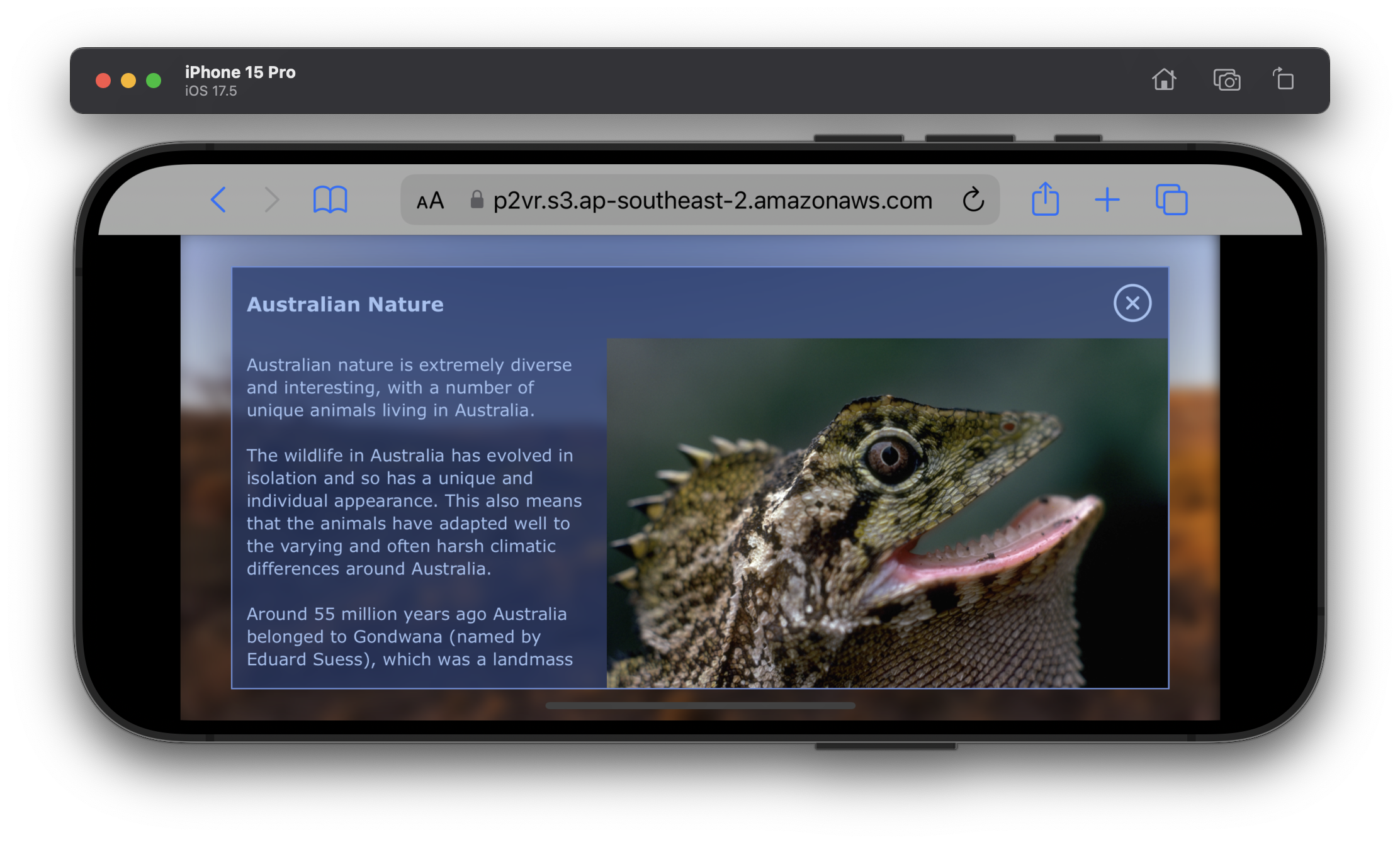This screenshot has width=1400, height=852.
Task: Minimize the simulator window with the yellow button
Action: (x=128, y=81)
